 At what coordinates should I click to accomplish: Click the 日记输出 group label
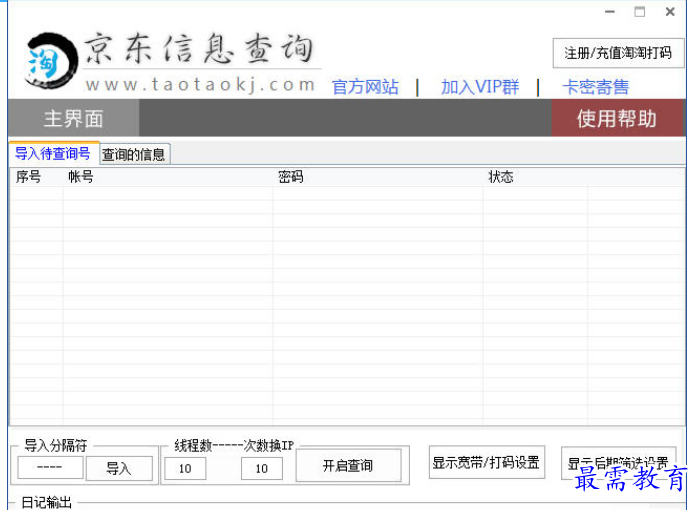click(47, 502)
